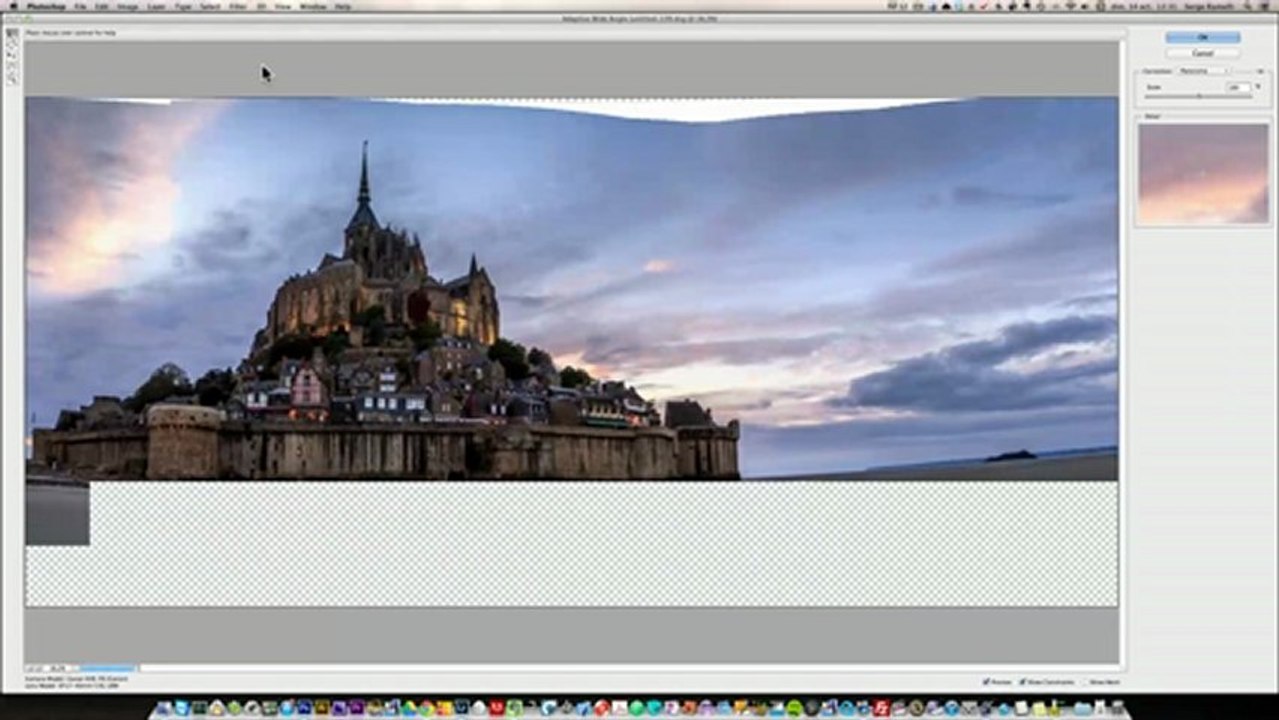Select the Polygon Constraint tool
Viewport: 1279px width, 720px height.
(x=12, y=44)
